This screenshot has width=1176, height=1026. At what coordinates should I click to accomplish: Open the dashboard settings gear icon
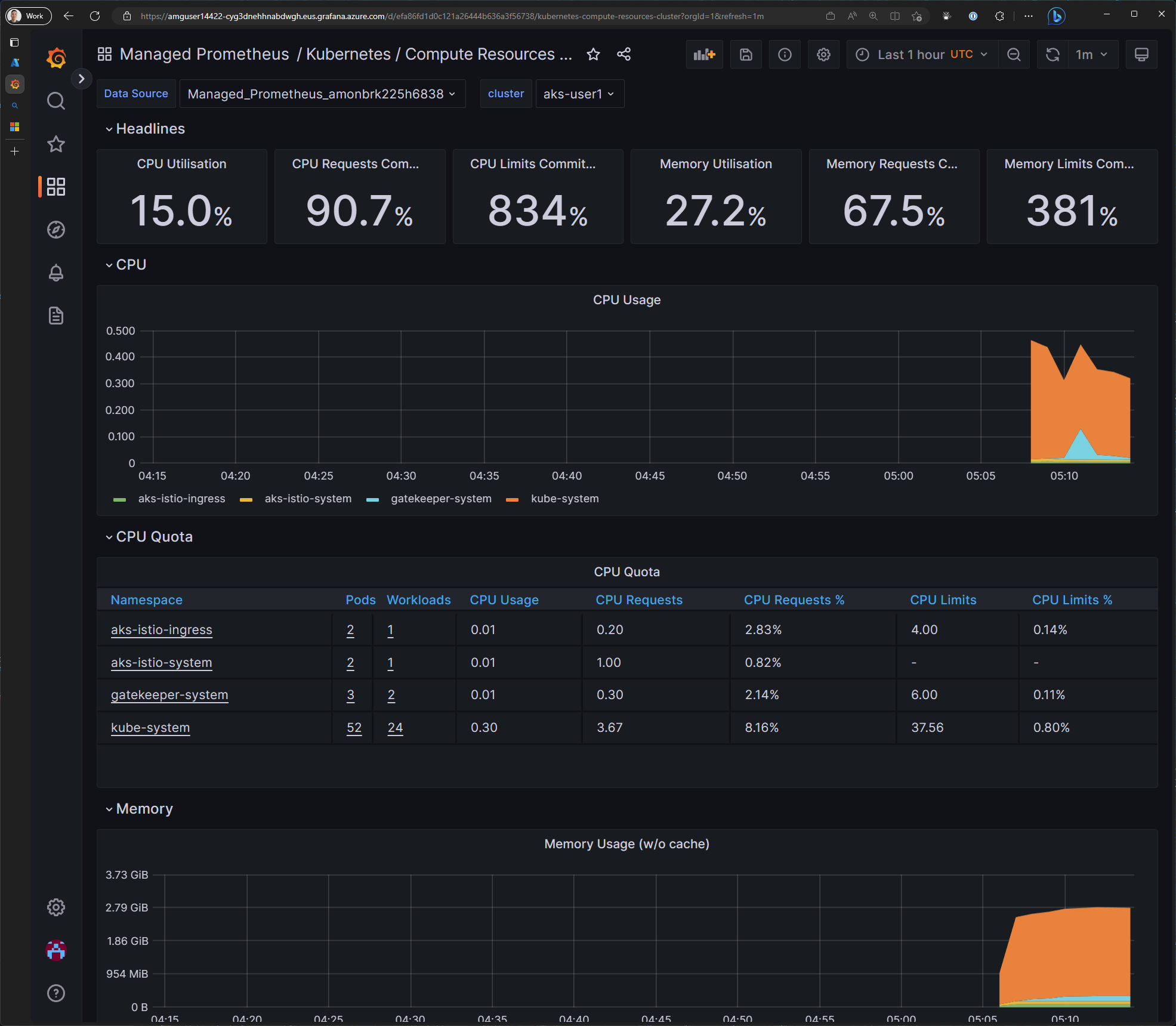pos(823,54)
